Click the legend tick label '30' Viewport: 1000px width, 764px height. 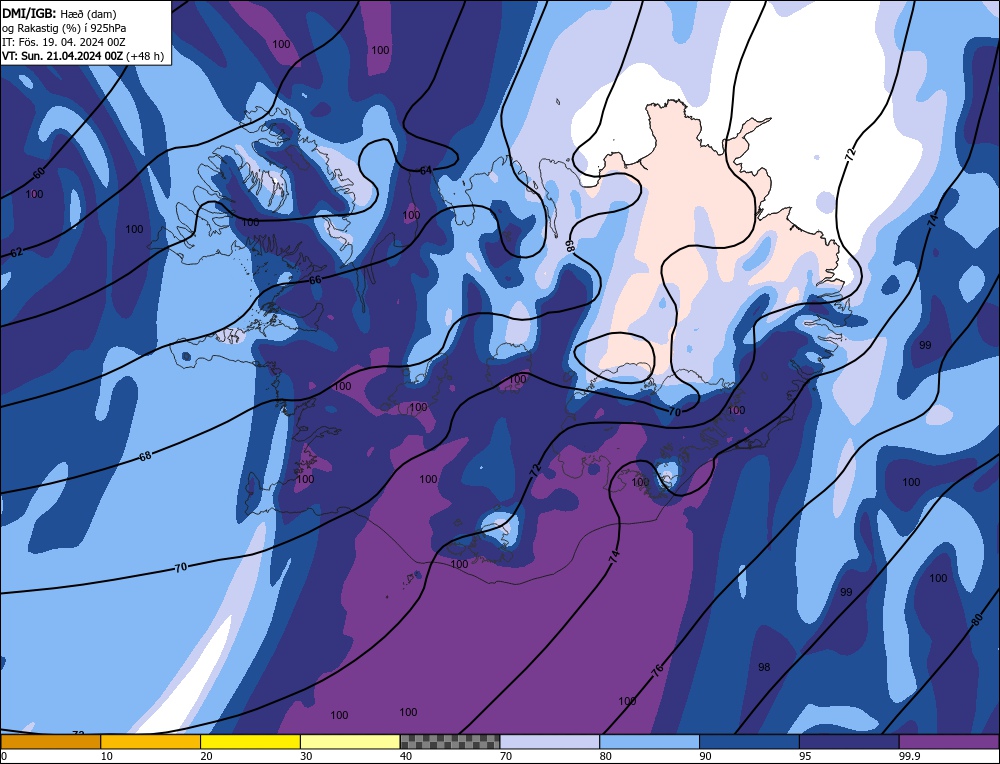pyautogui.click(x=306, y=756)
